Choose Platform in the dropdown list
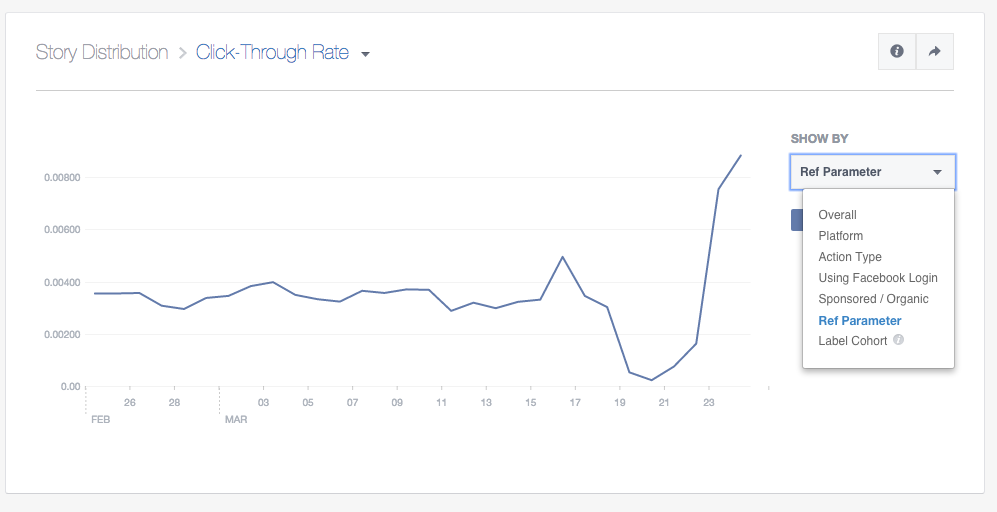 pyautogui.click(x=840, y=236)
